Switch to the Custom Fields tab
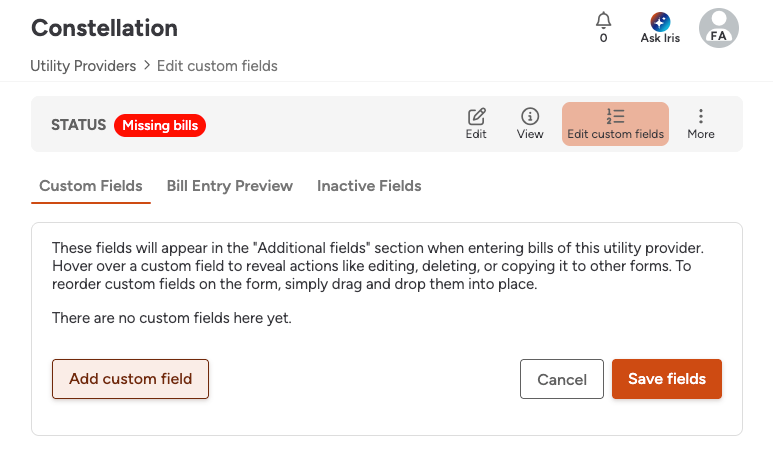Screen dimensions: 773x466 [x=91, y=186]
